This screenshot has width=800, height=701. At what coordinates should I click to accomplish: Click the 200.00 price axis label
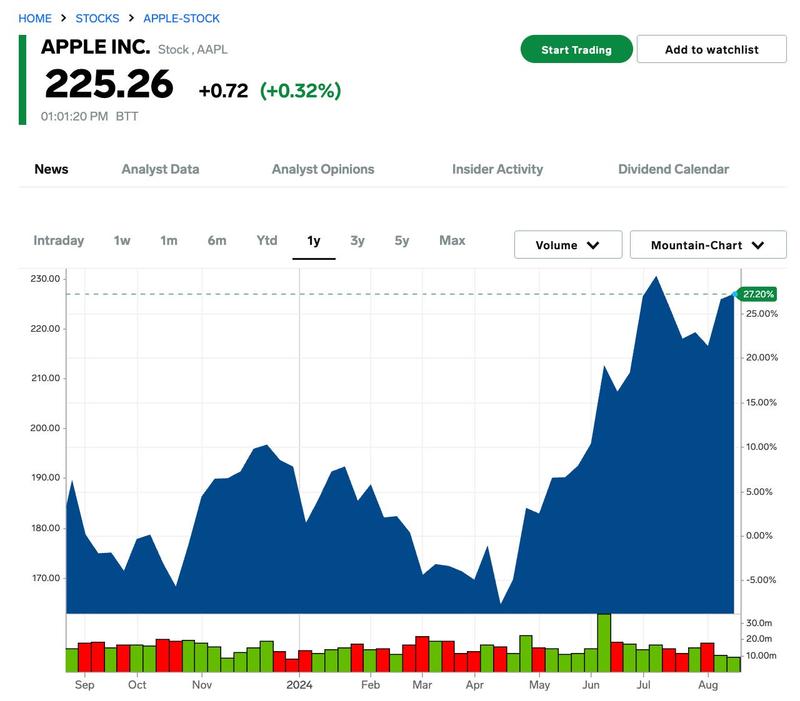[x=45, y=428]
